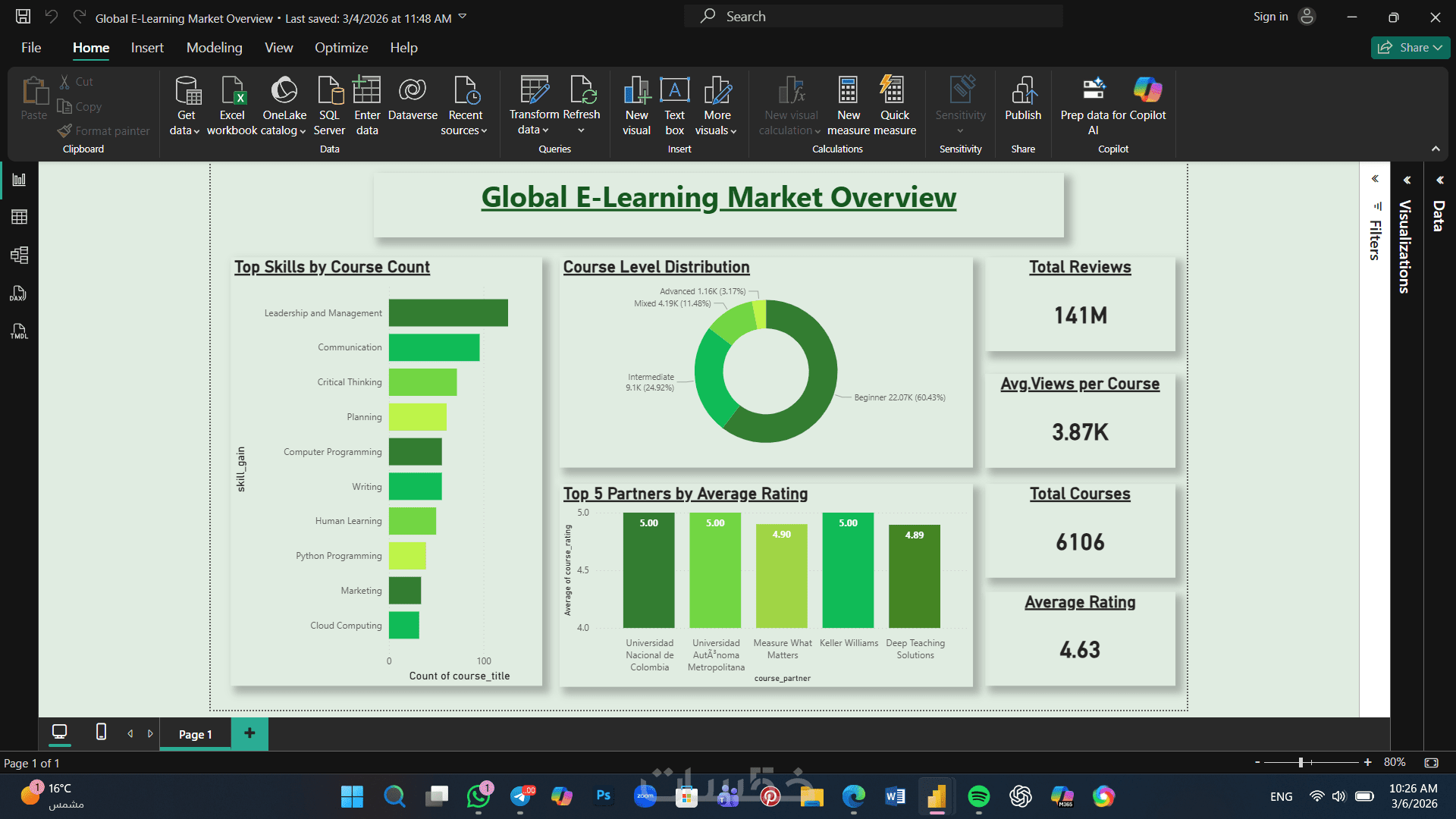Toggle fit to page button

pyautogui.click(x=1431, y=762)
